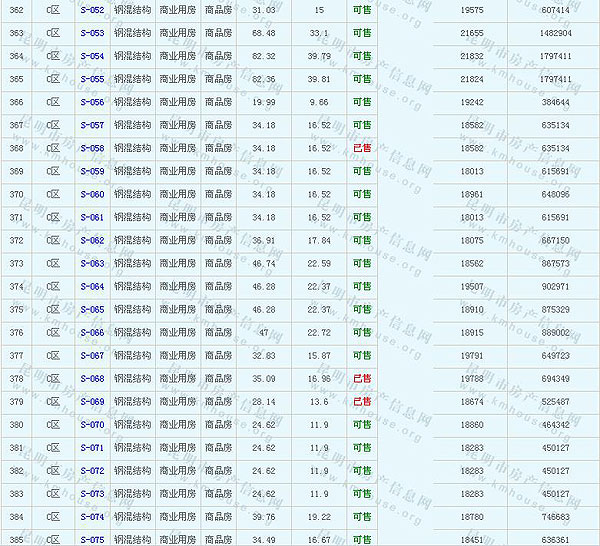The height and width of the screenshot is (546, 600).
Task: Open unit link S-070
Action: [x=92, y=425]
